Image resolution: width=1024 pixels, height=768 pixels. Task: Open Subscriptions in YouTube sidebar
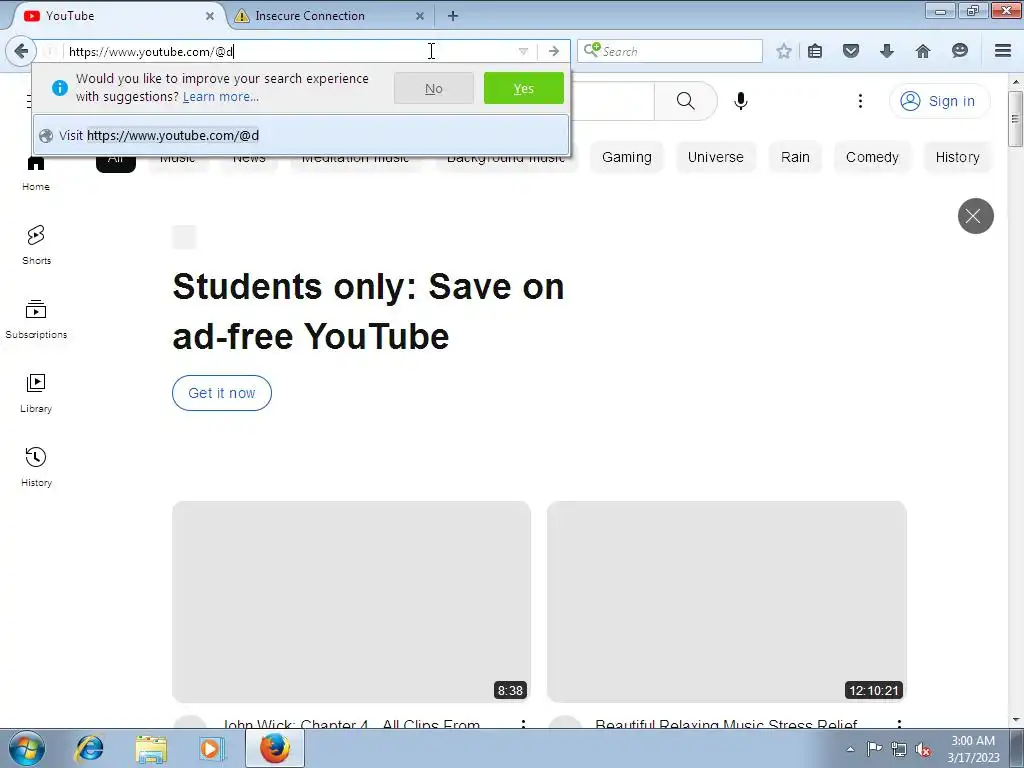pyautogui.click(x=36, y=319)
